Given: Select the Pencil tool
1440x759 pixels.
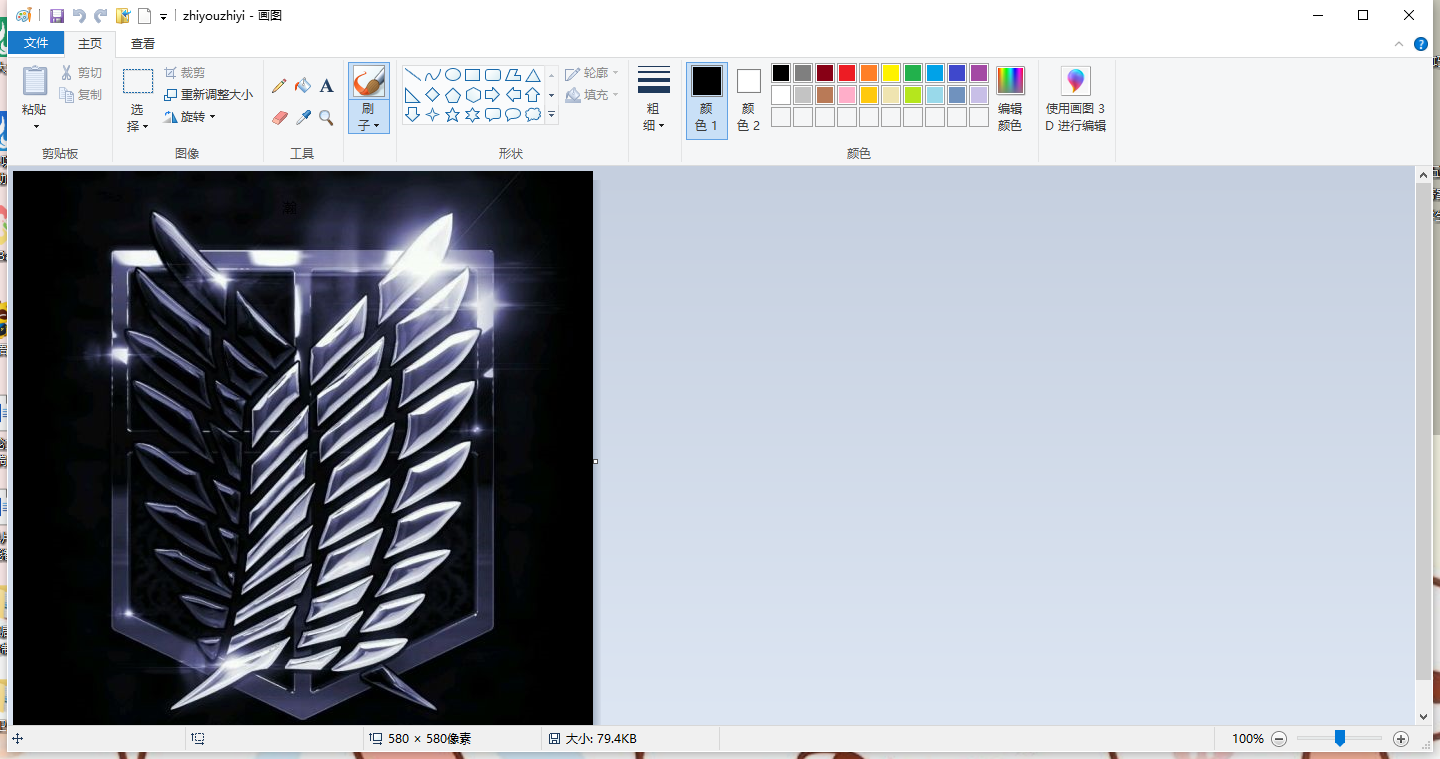Looking at the screenshot, I should tap(279, 85).
